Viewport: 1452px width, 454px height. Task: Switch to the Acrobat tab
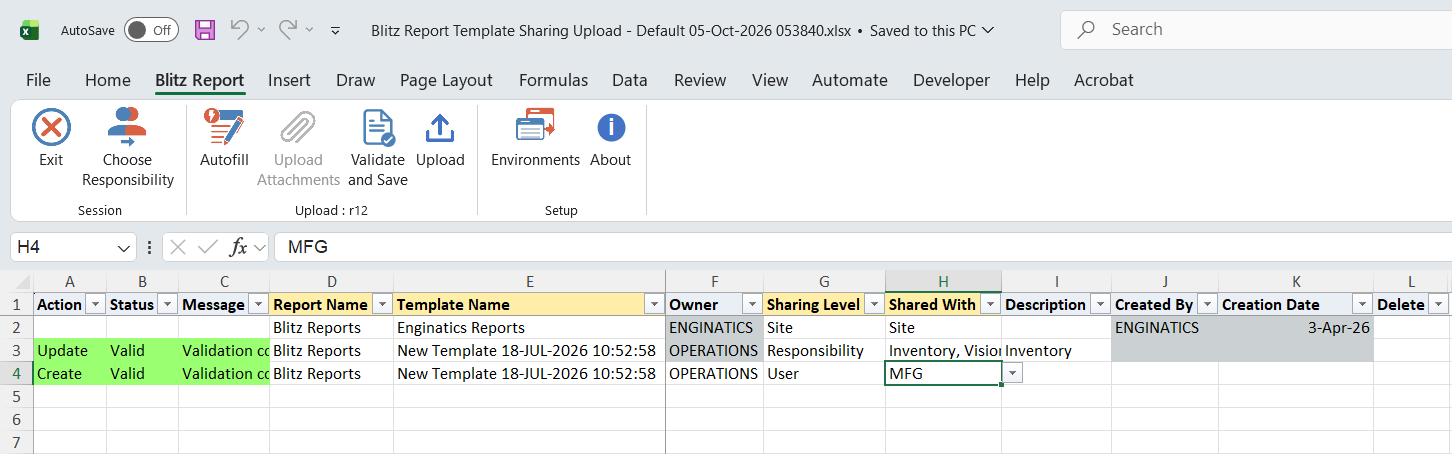click(x=1104, y=80)
